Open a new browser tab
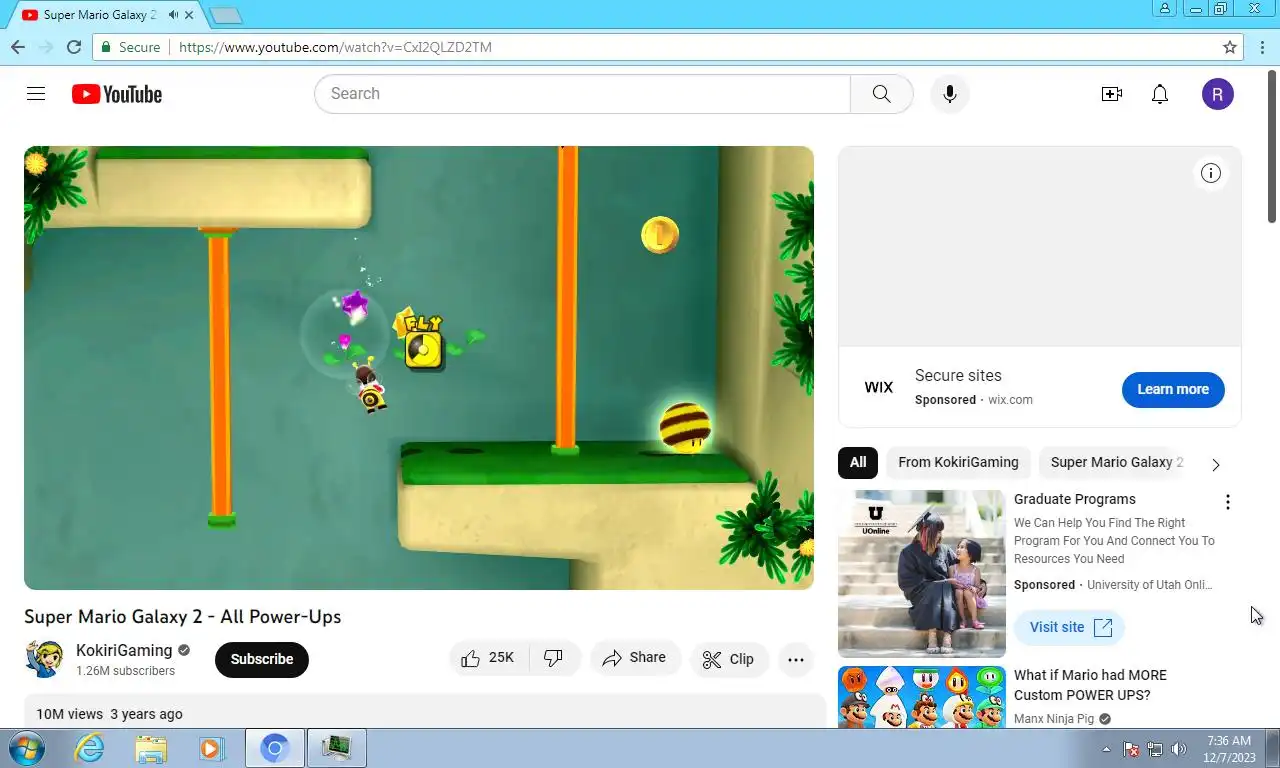Image resolution: width=1280 pixels, height=768 pixels. point(226,15)
